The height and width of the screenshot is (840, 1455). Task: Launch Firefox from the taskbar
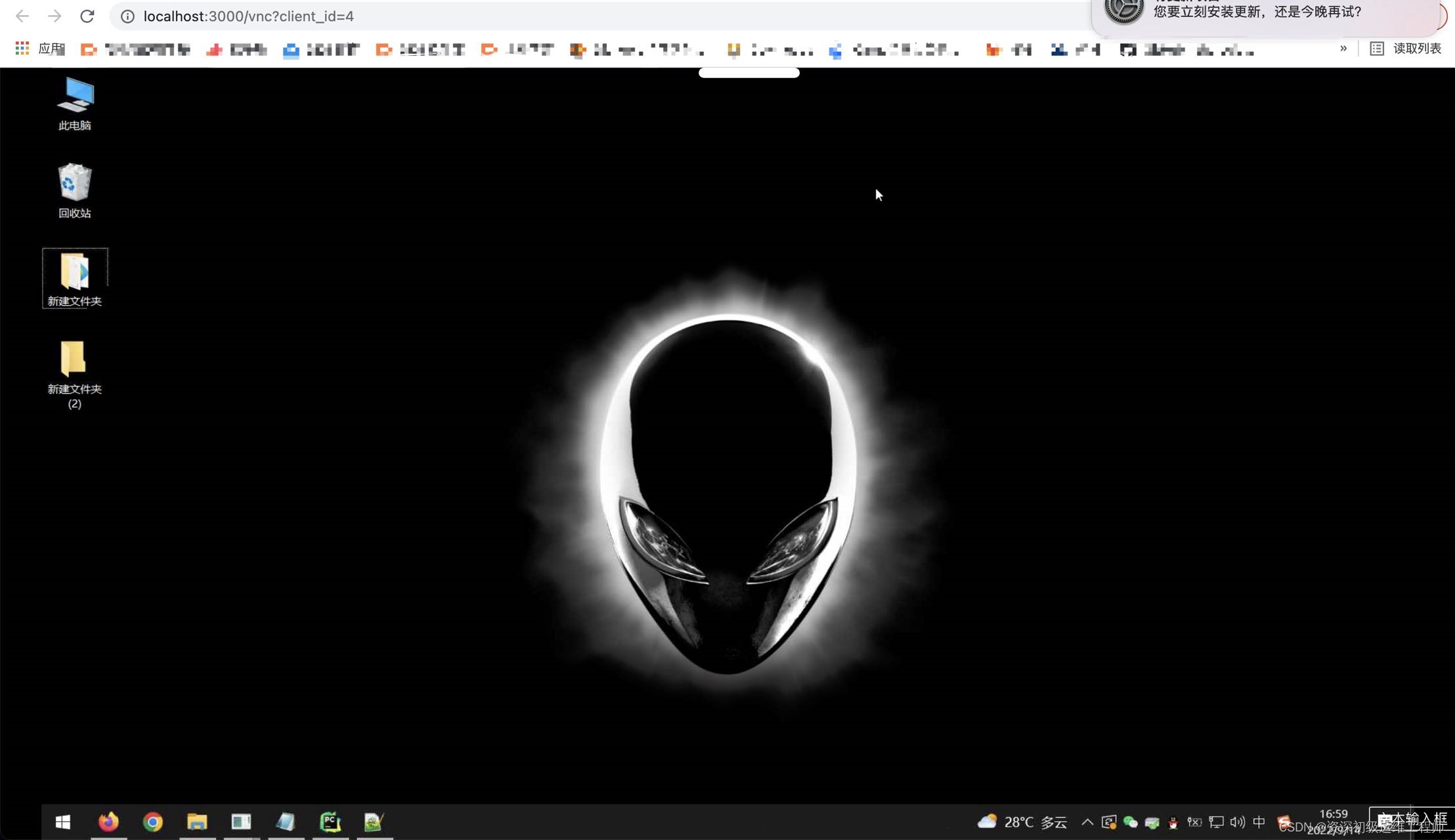tap(108, 822)
